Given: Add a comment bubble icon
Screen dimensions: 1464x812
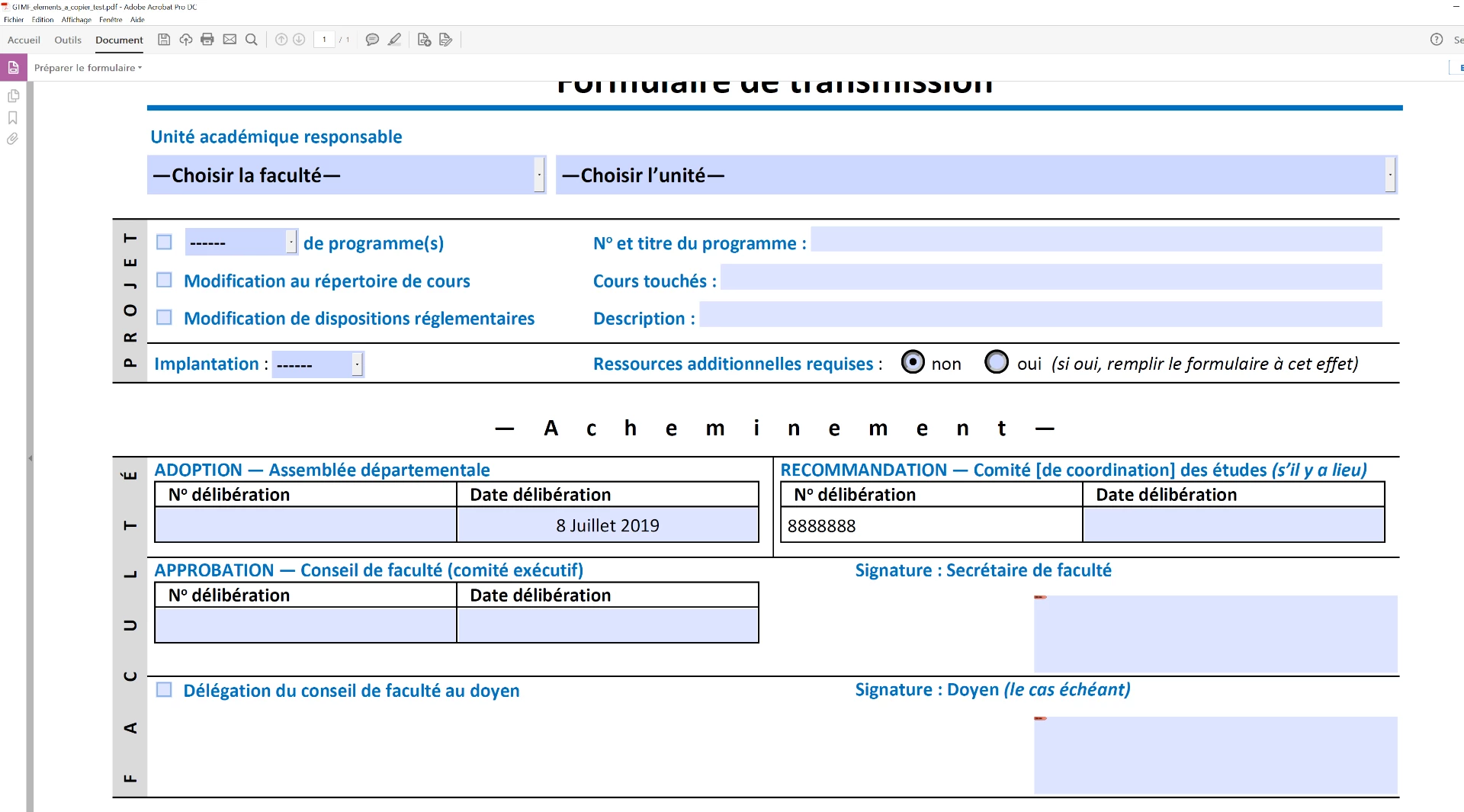Looking at the screenshot, I should [372, 40].
